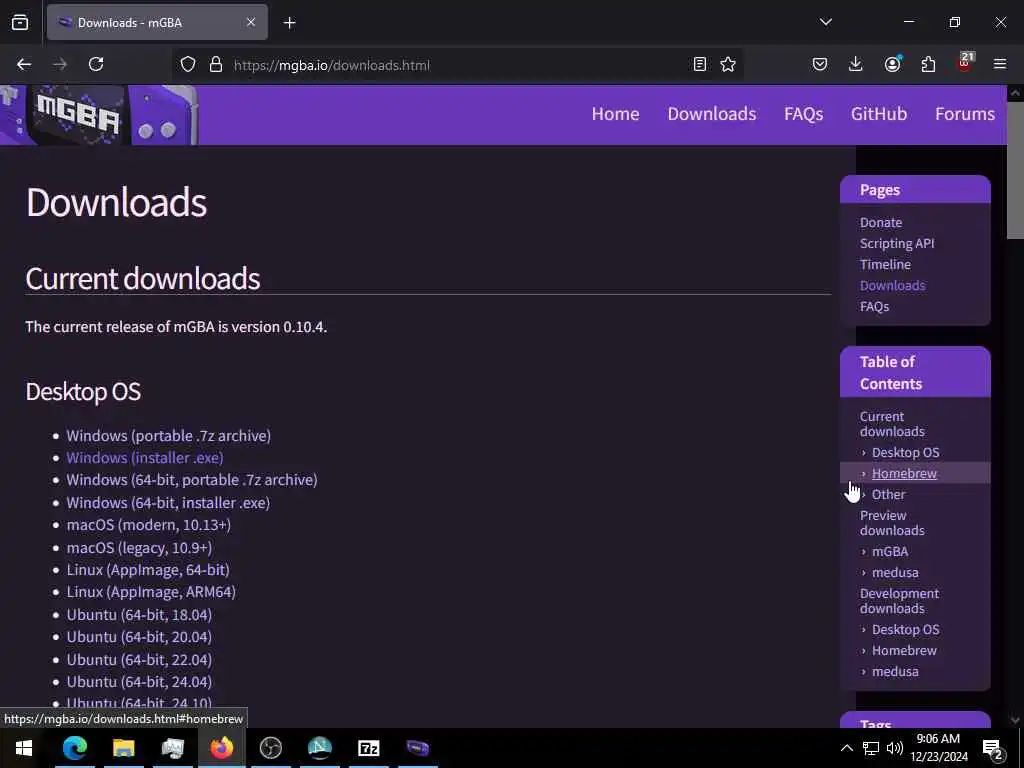Download Ubuntu 64-bit 22.04 build
The width and height of the screenshot is (1024, 768).
click(139, 660)
